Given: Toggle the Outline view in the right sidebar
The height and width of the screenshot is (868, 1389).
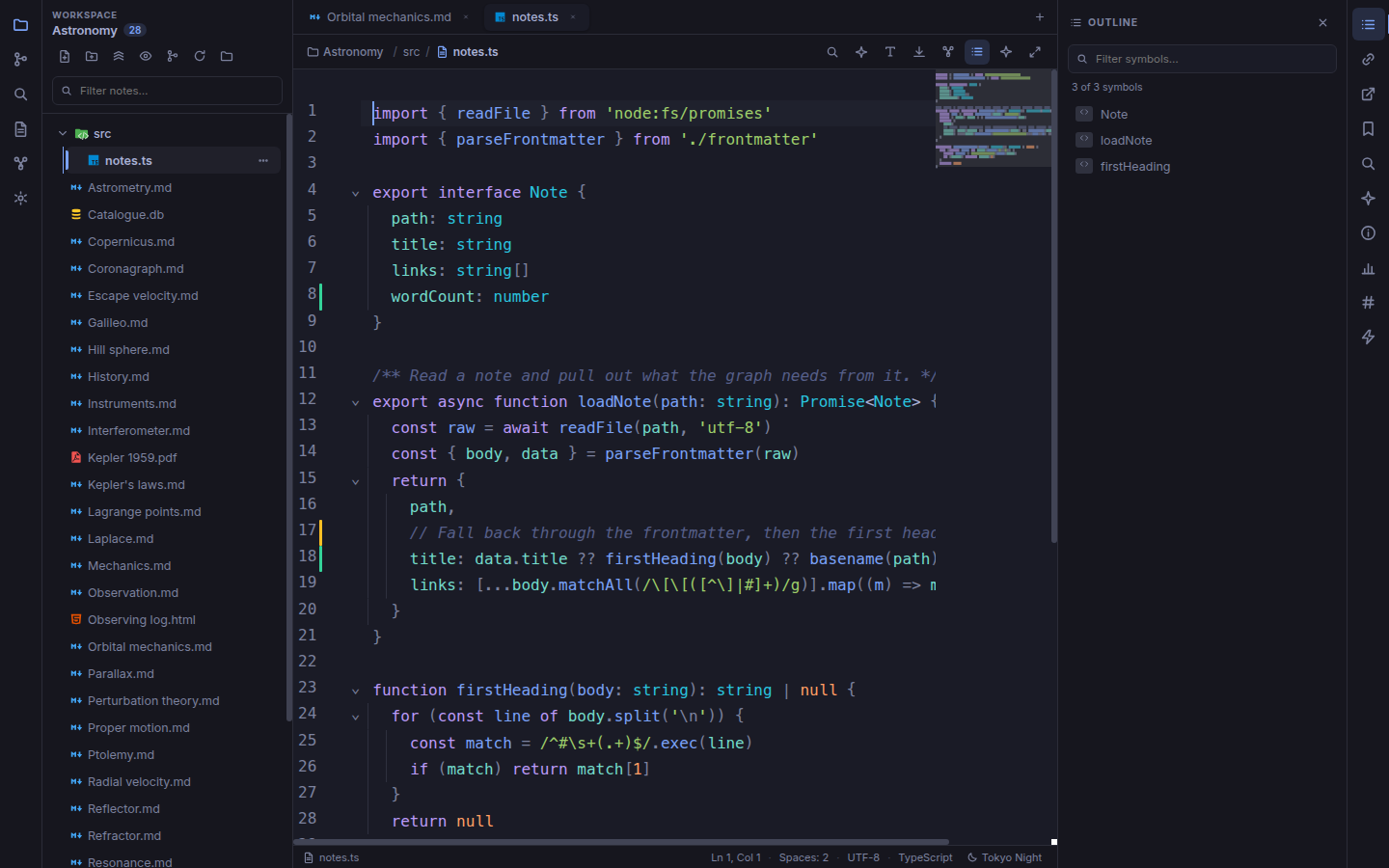Looking at the screenshot, I should pos(1368,25).
